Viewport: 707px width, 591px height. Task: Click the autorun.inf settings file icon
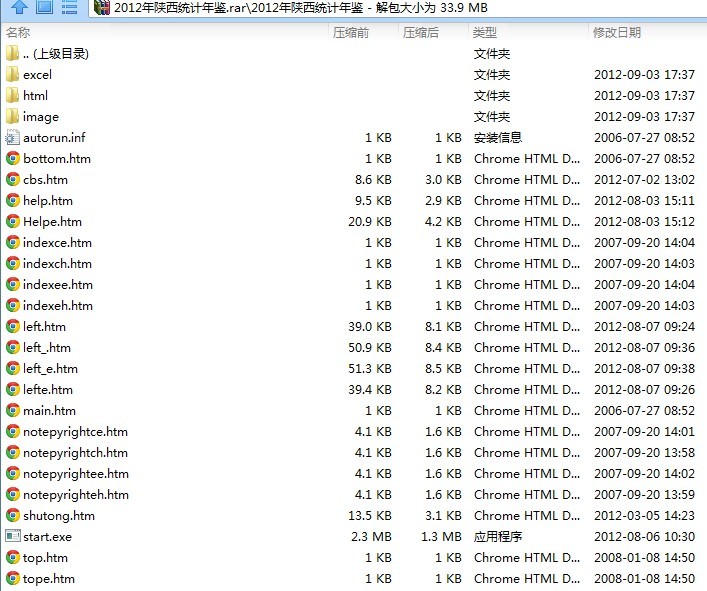click(x=13, y=137)
